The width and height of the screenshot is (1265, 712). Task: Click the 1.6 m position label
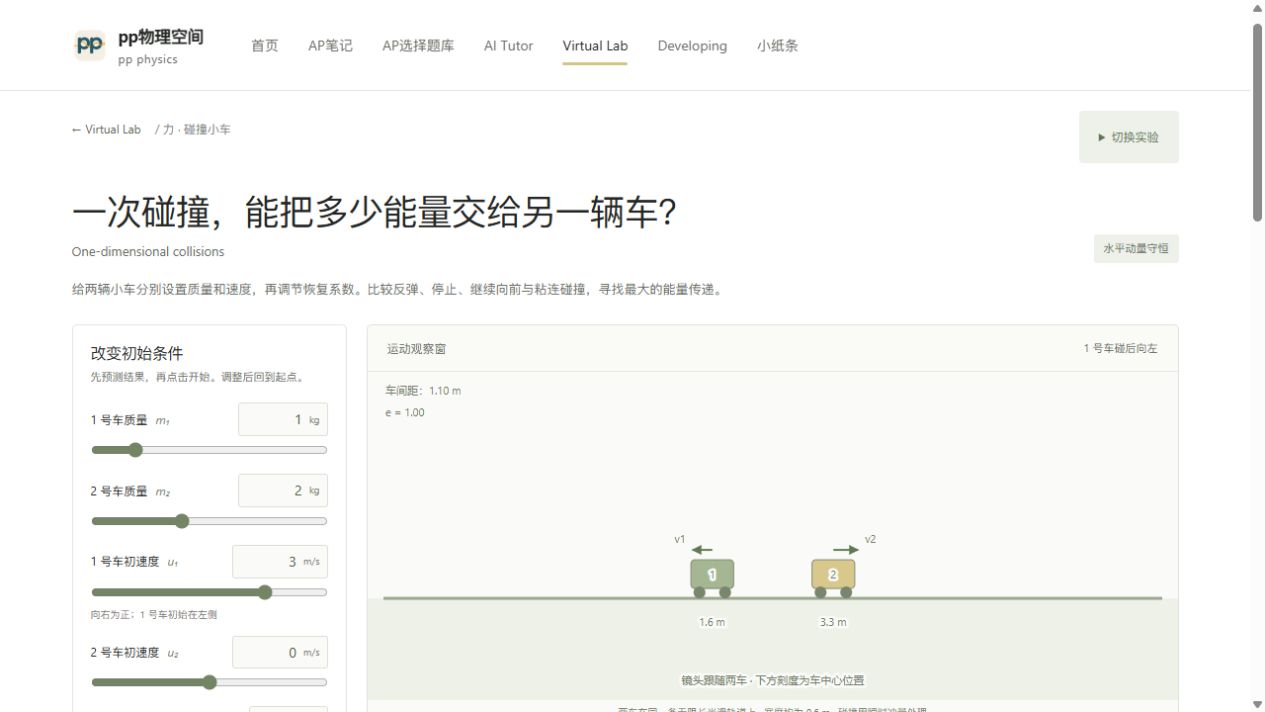click(712, 622)
